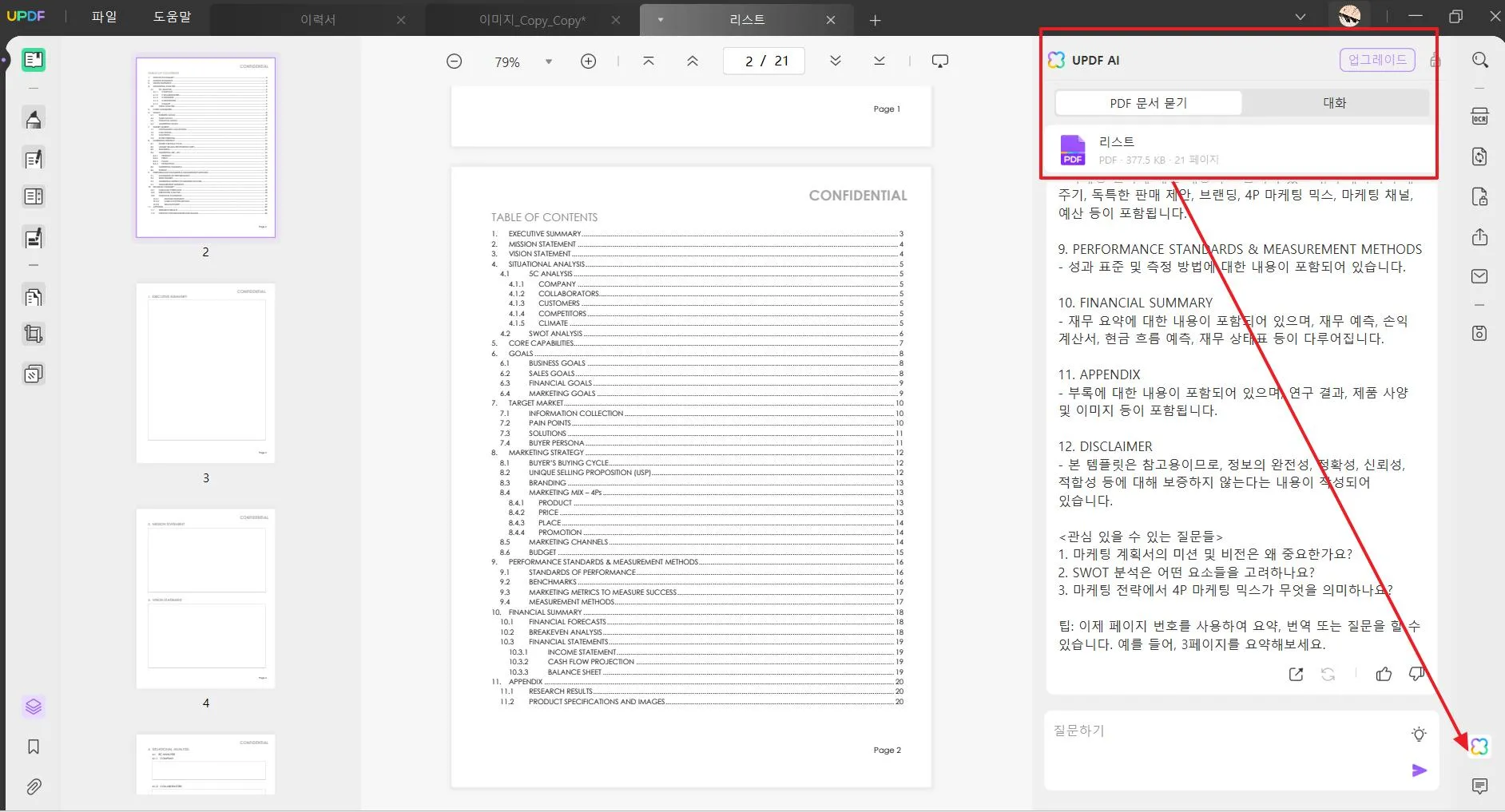Go to previous page arrow
Image resolution: width=1505 pixels, height=812 pixels.
click(693, 61)
